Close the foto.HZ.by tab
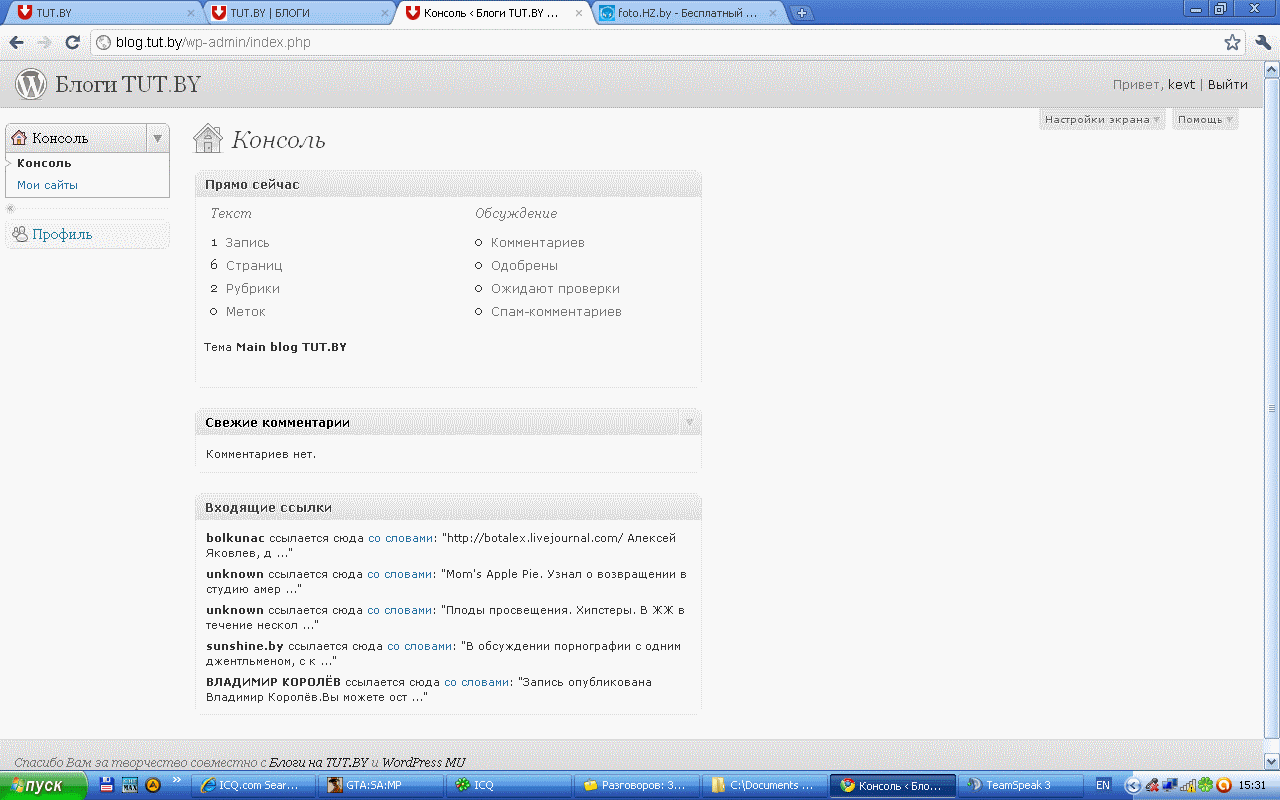The height and width of the screenshot is (800, 1280). 773,13
